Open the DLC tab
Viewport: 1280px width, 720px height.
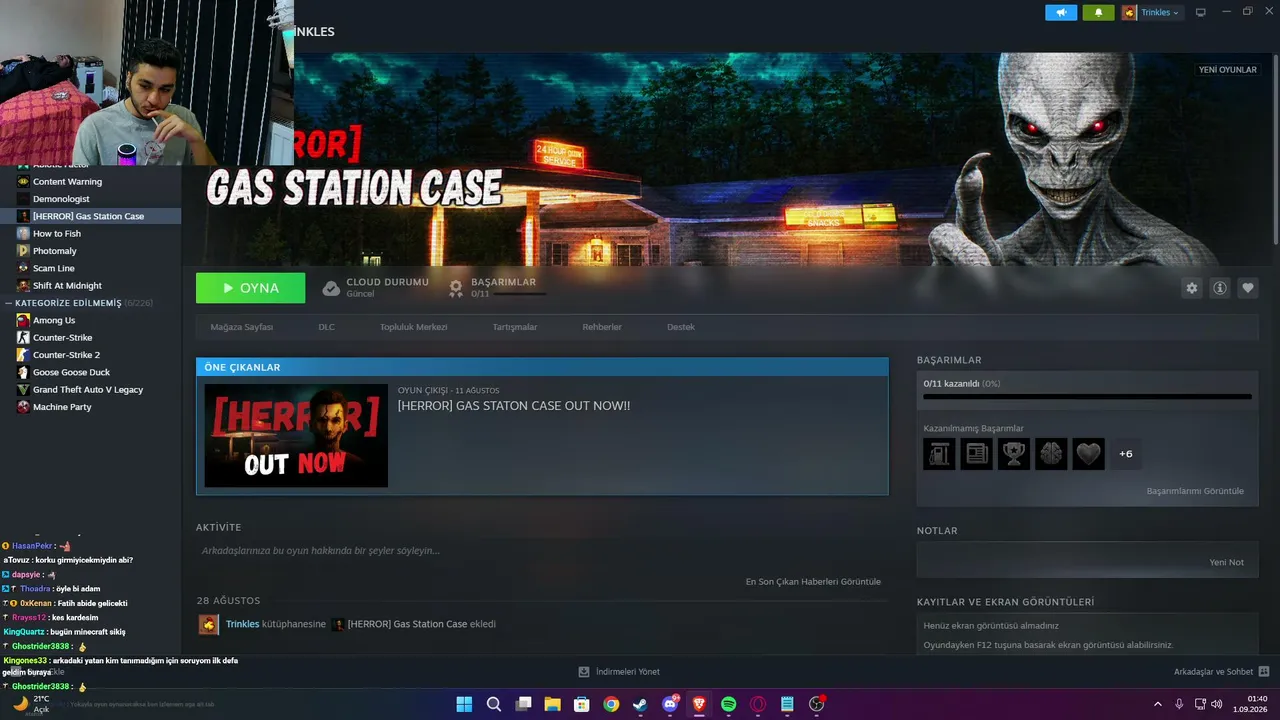click(327, 327)
